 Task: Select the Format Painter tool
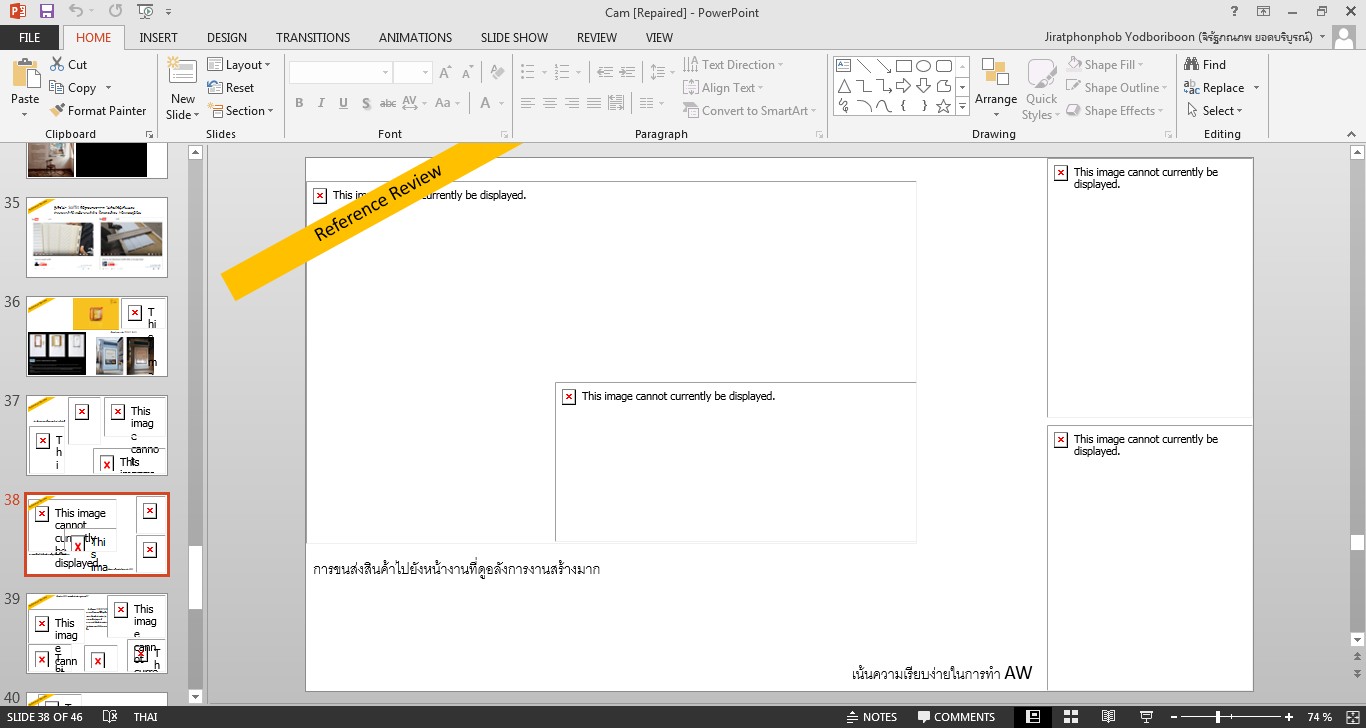(x=98, y=110)
